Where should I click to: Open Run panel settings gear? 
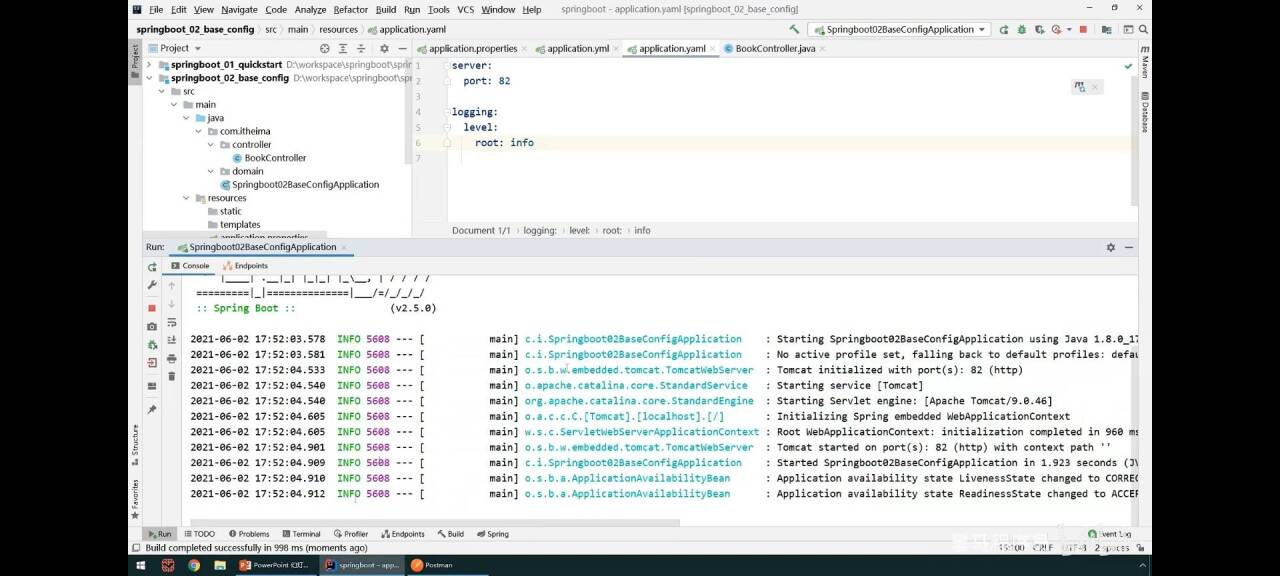pos(1110,247)
